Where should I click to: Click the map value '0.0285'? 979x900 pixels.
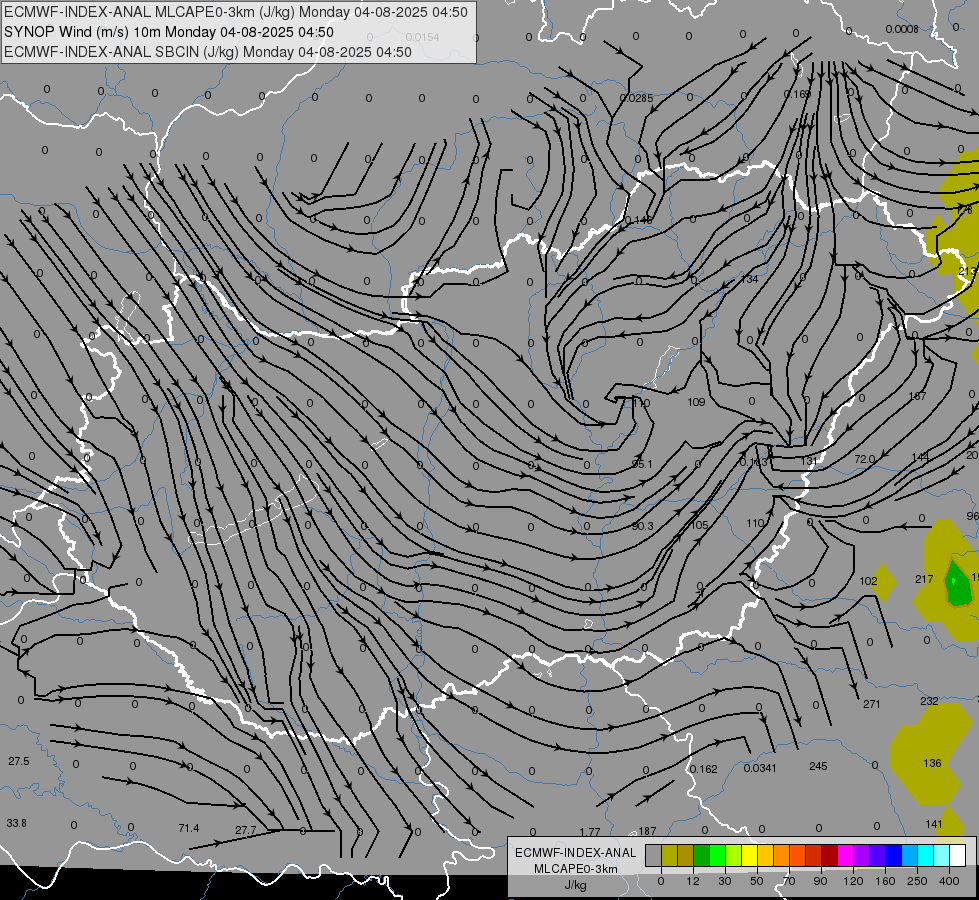[636, 98]
